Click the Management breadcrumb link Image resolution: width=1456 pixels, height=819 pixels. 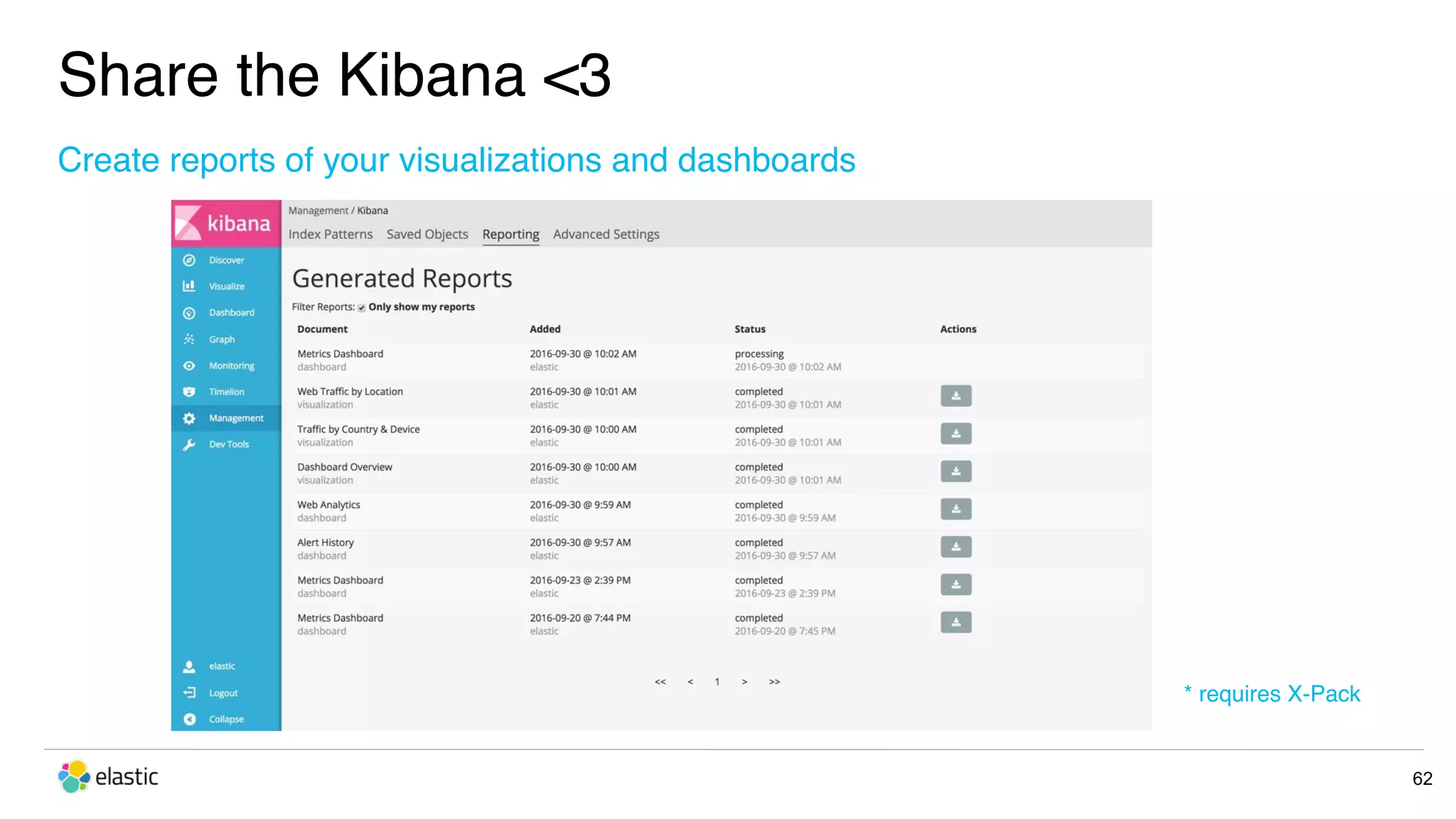(318, 210)
